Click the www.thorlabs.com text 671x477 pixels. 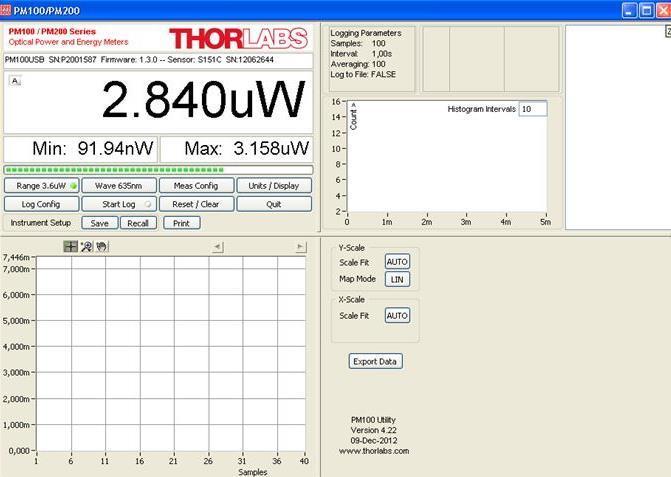374,451
